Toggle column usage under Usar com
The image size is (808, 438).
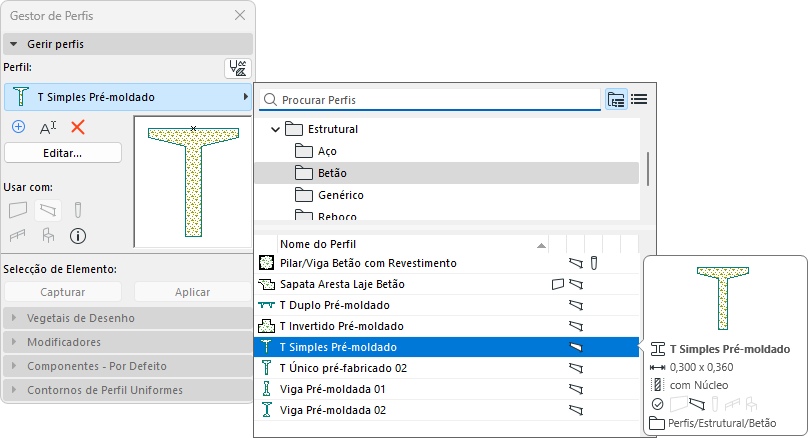click(x=78, y=209)
